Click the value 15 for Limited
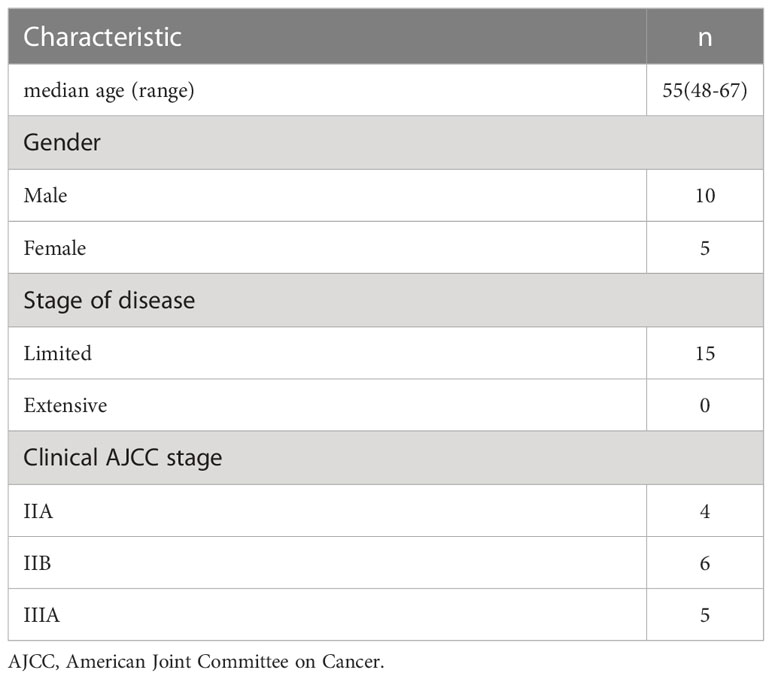Viewport: 772px width, 679px height. point(705,354)
